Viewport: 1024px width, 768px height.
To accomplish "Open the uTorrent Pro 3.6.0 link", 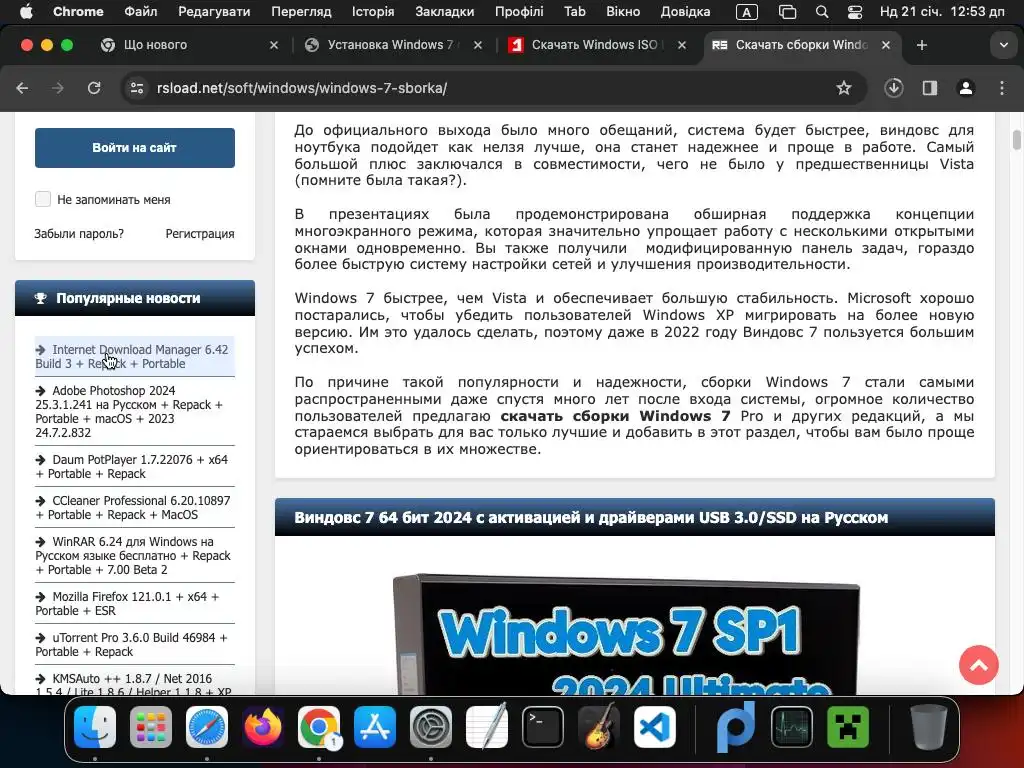I will [x=135, y=645].
